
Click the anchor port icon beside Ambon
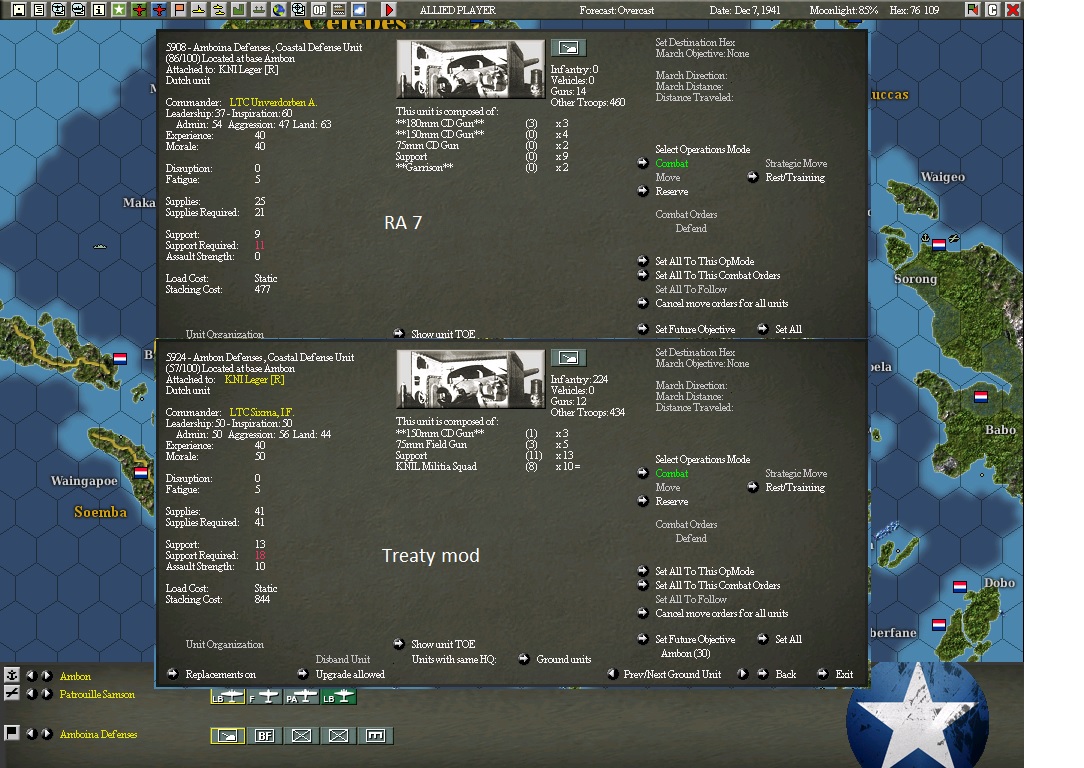tap(12, 675)
